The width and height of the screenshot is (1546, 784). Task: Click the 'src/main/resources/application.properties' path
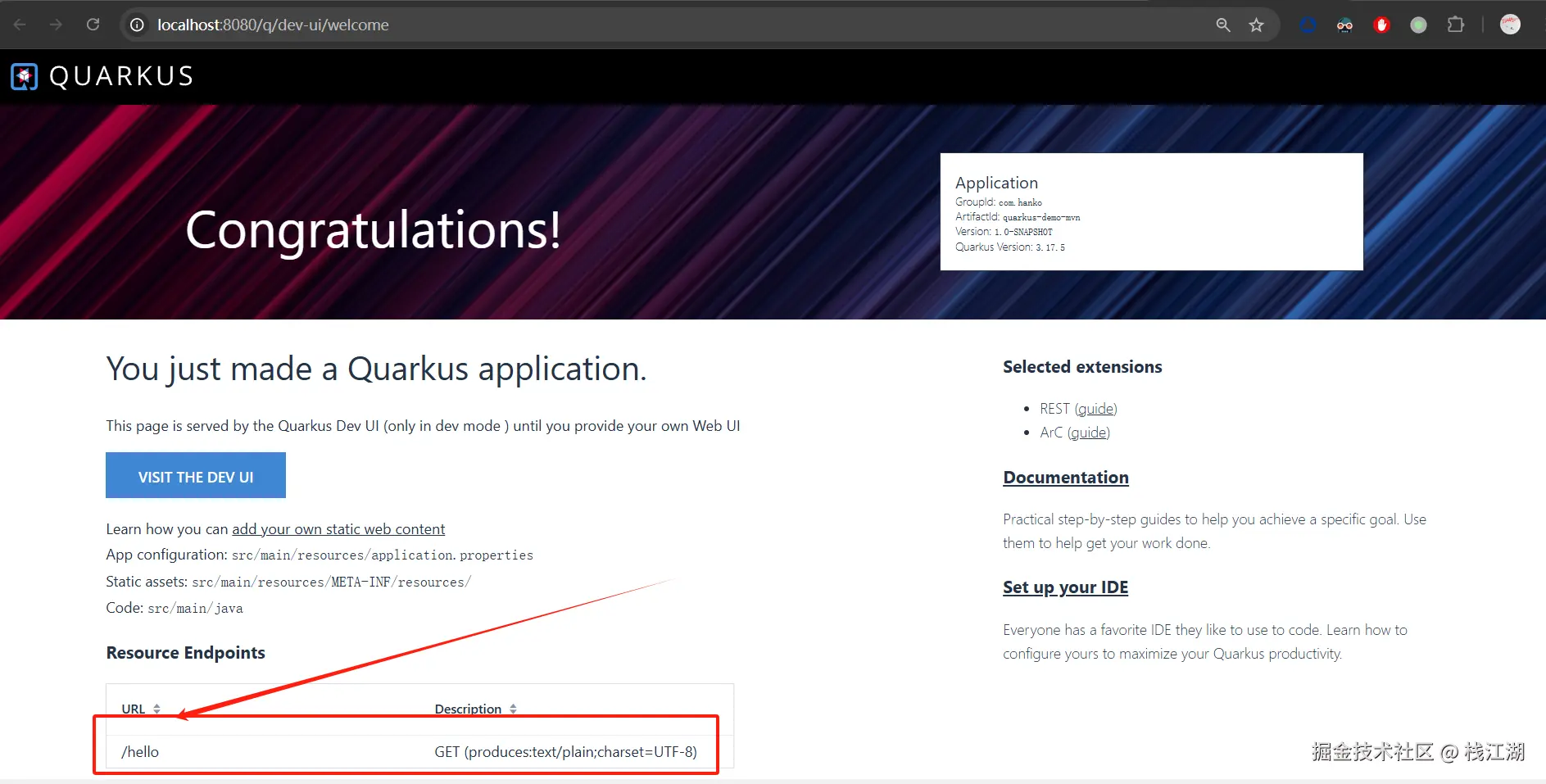click(x=383, y=555)
